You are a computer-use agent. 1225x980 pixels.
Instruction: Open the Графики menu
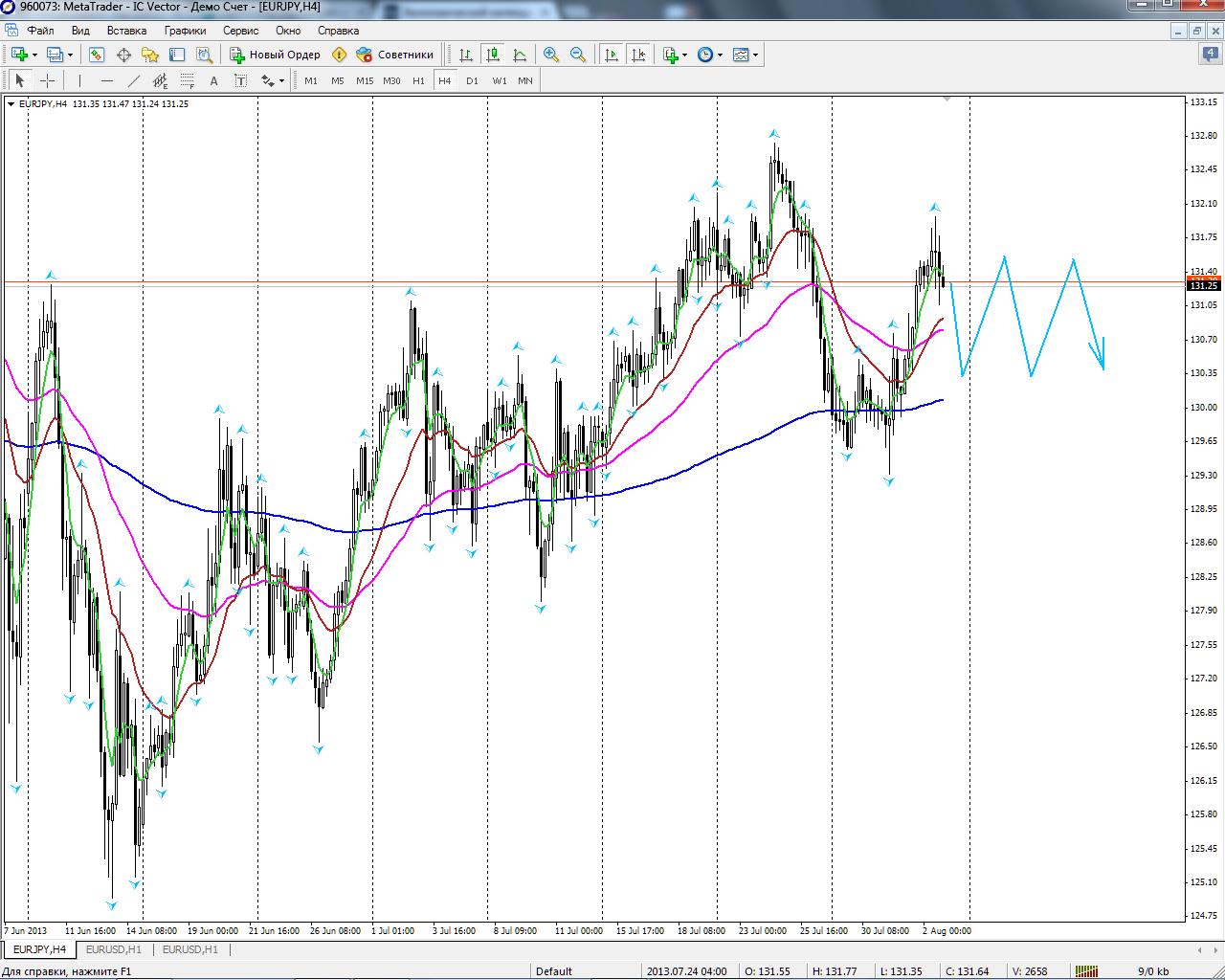pos(185,31)
